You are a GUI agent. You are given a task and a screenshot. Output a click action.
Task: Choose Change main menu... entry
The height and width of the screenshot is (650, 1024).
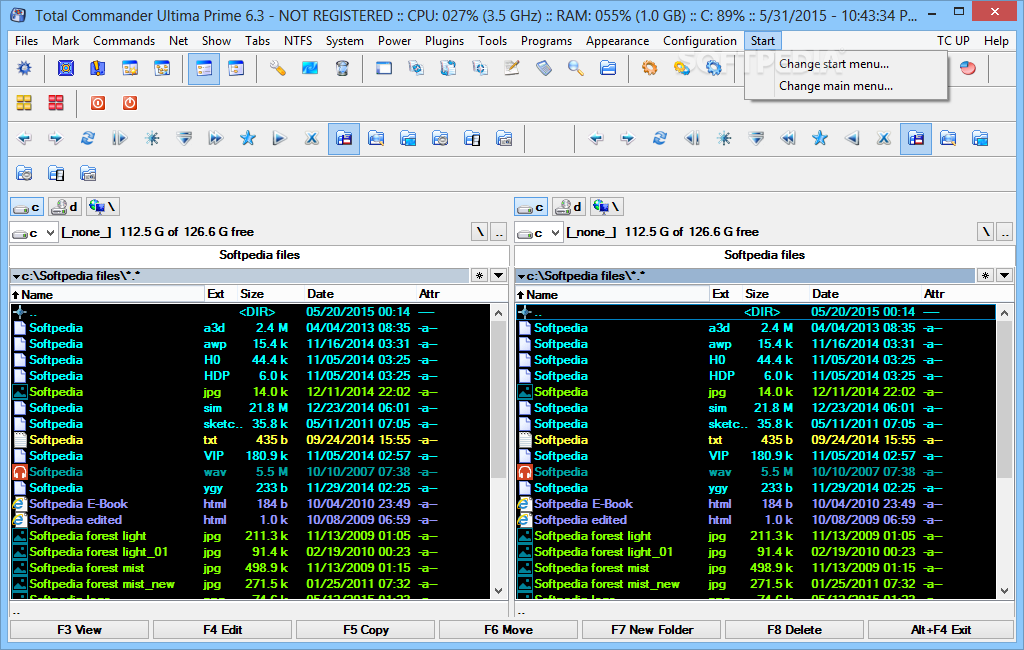(x=836, y=86)
